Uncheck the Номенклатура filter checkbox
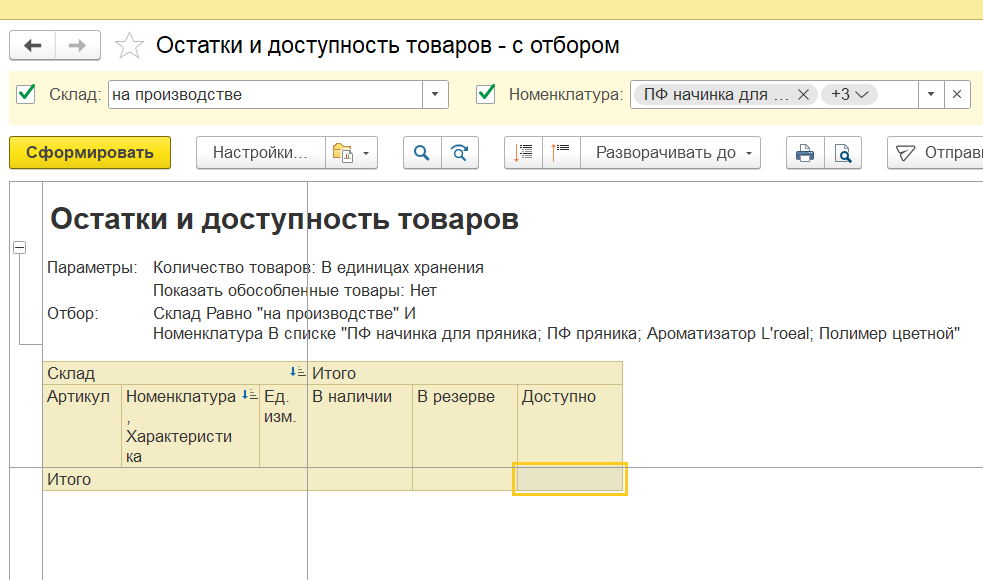Image resolution: width=983 pixels, height=580 pixels. [x=487, y=95]
